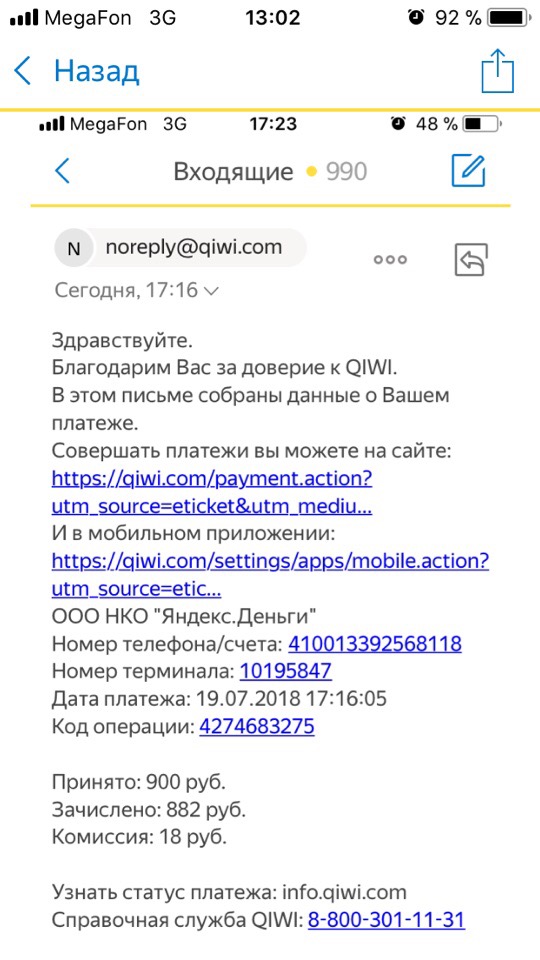Tap the noreply@qiwi.com sender chip
540x960 pixels.
pos(181,248)
